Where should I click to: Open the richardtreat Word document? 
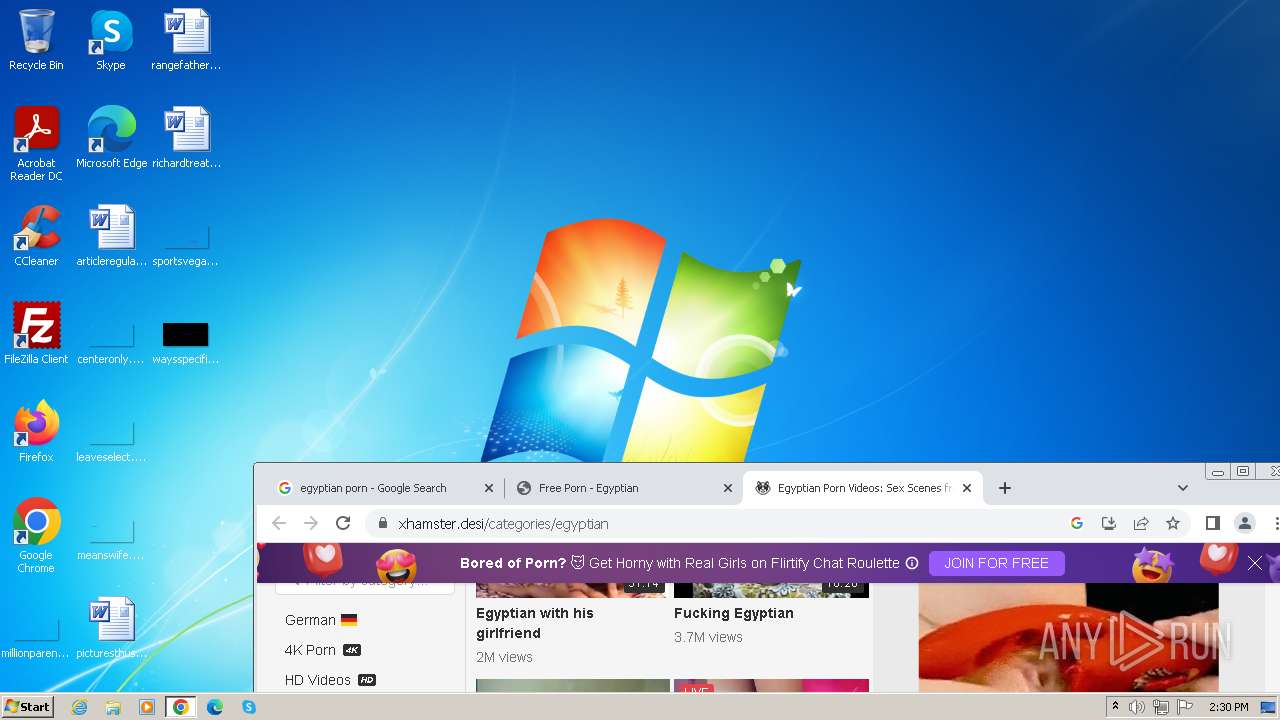186,137
